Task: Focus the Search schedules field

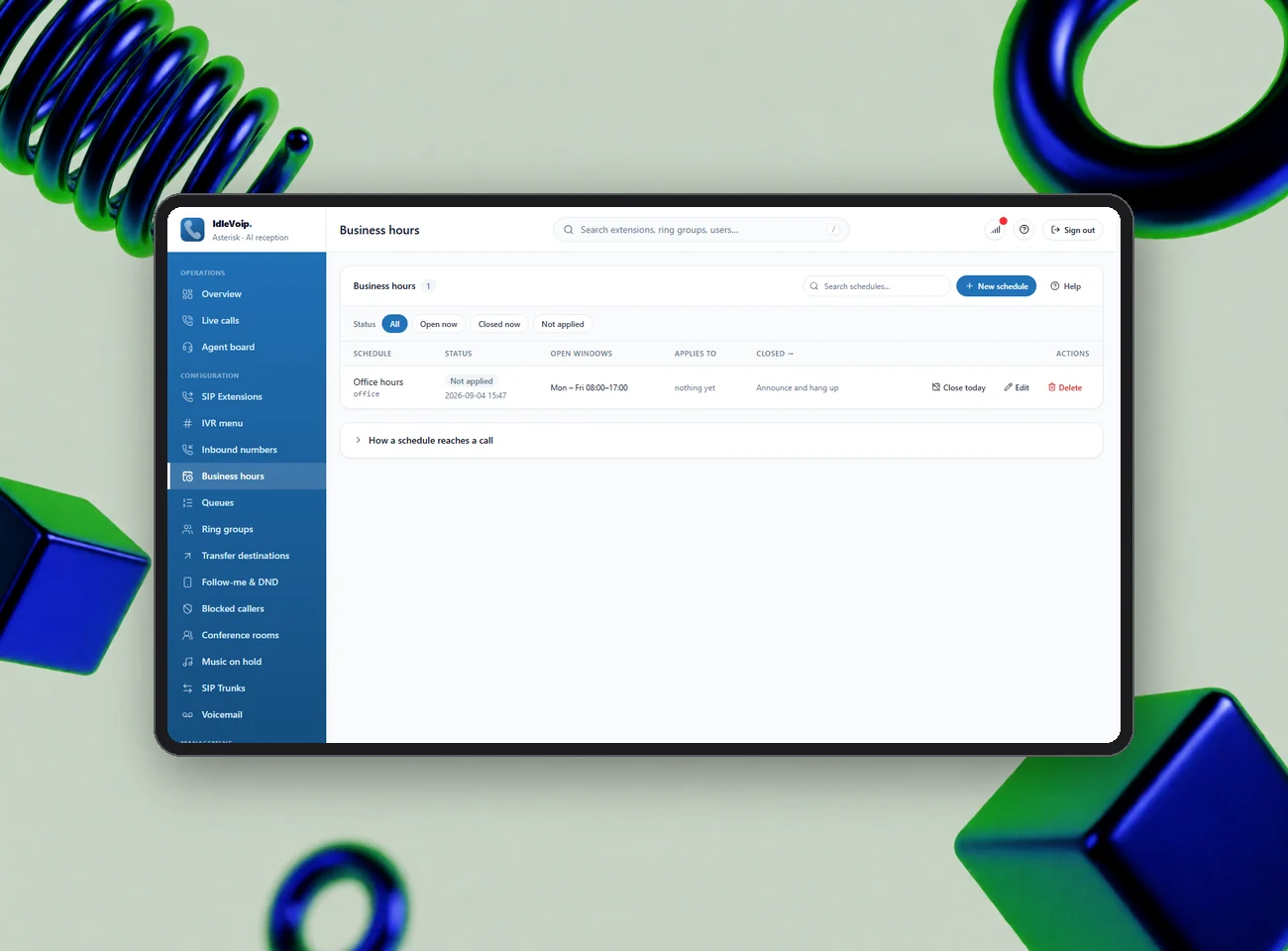Action: coord(876,286)
